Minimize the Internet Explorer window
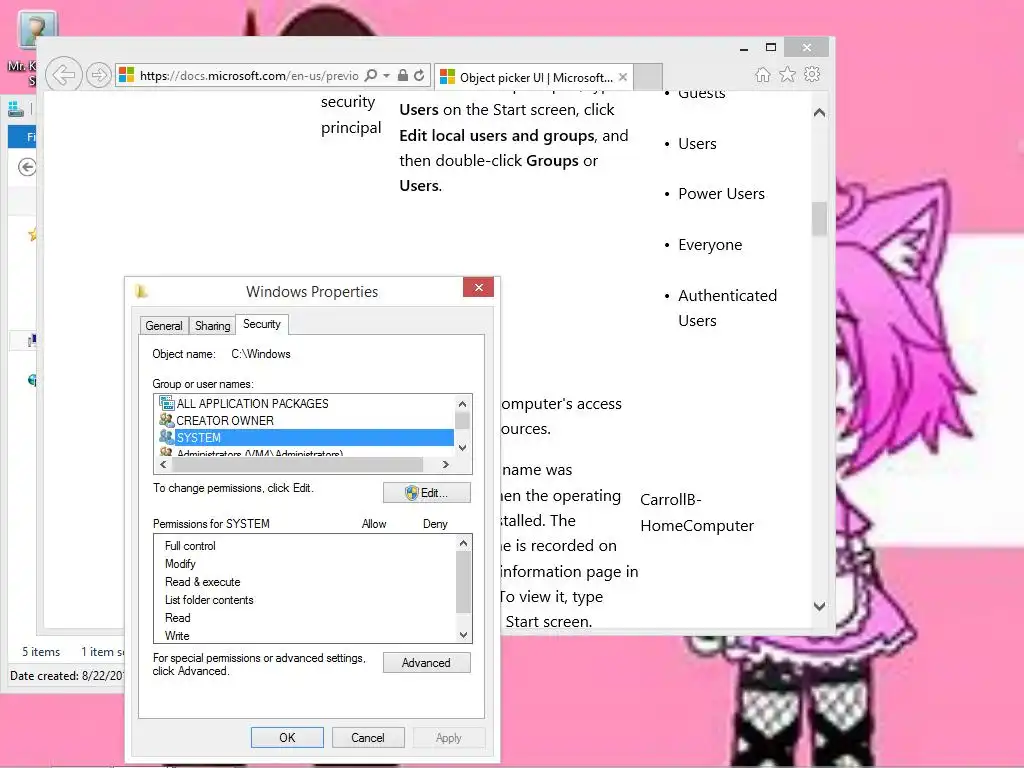This screenshot has width=1024, height=768. (x=744, y=48)
